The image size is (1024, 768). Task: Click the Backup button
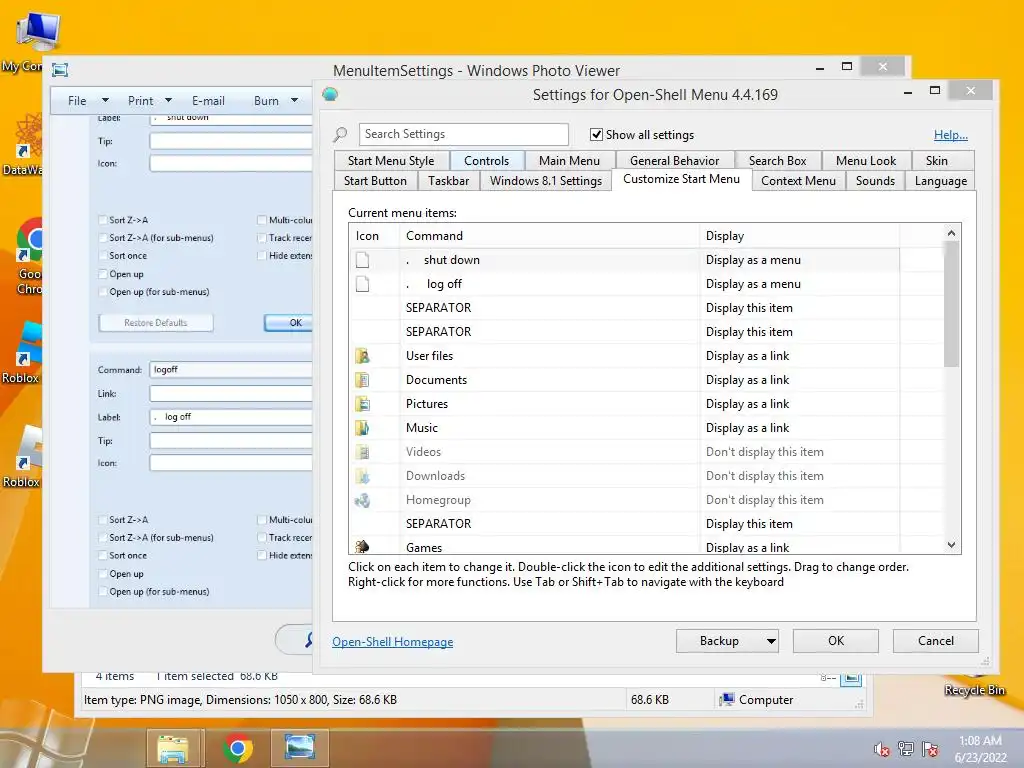tap(719, 641)
